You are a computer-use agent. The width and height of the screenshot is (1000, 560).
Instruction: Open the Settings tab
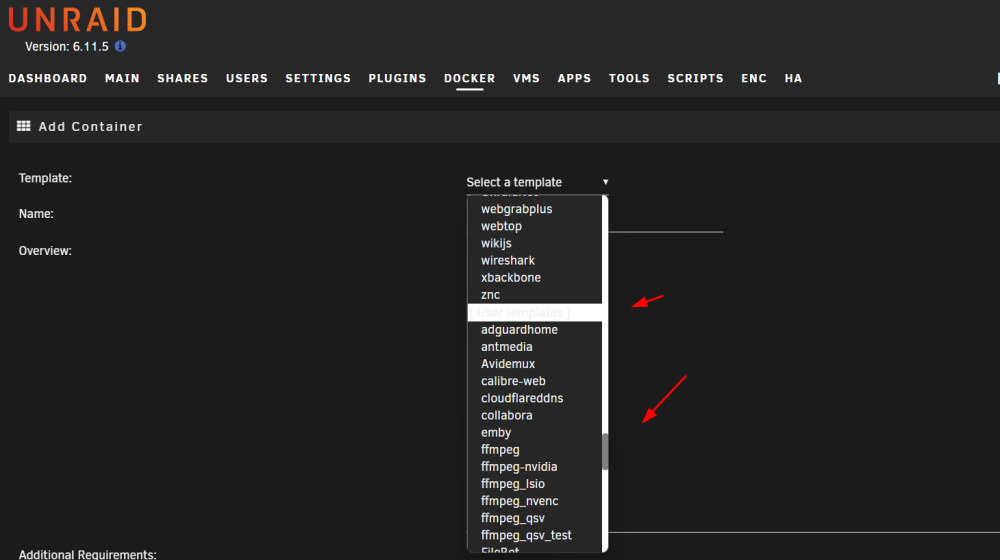pyautogui.click(x=318, y=78)
